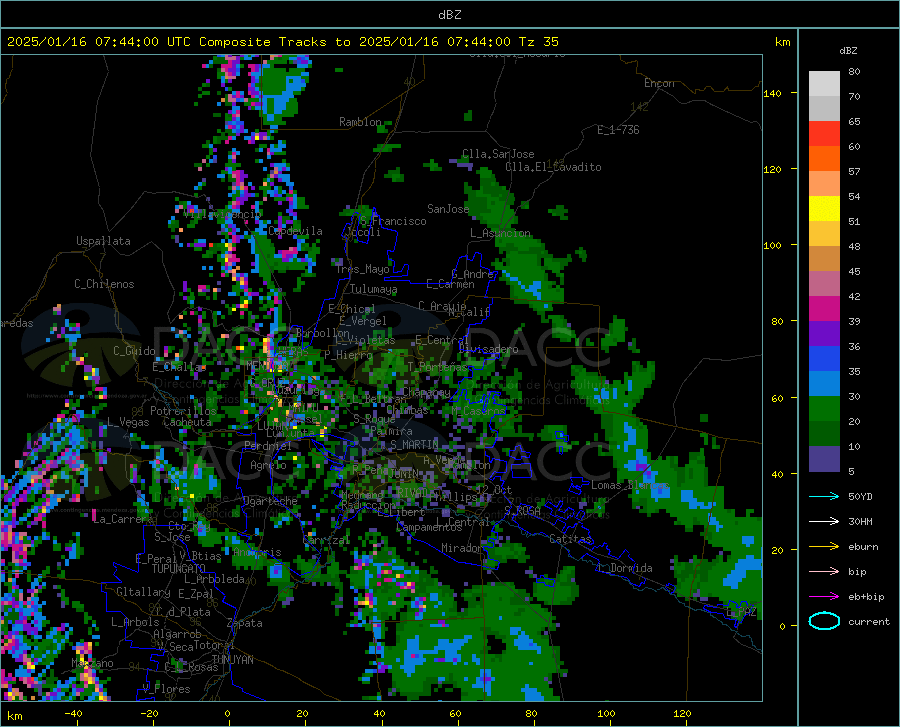Click the TUNUYAN place label

[x=232, y=659]
